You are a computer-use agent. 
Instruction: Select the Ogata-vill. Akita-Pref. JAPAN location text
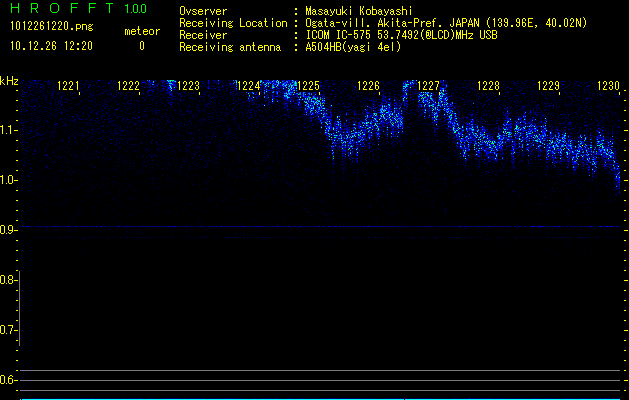click(x=446, y=23)
